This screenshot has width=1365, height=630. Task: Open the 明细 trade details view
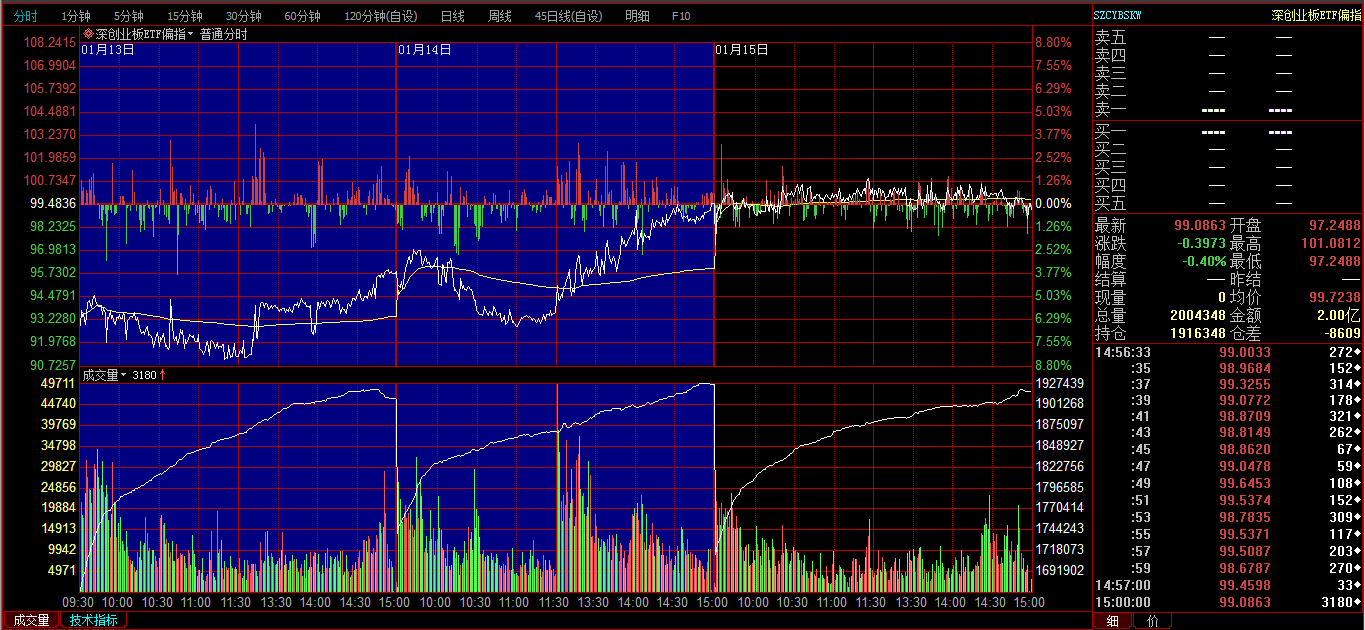pos(637,16)
